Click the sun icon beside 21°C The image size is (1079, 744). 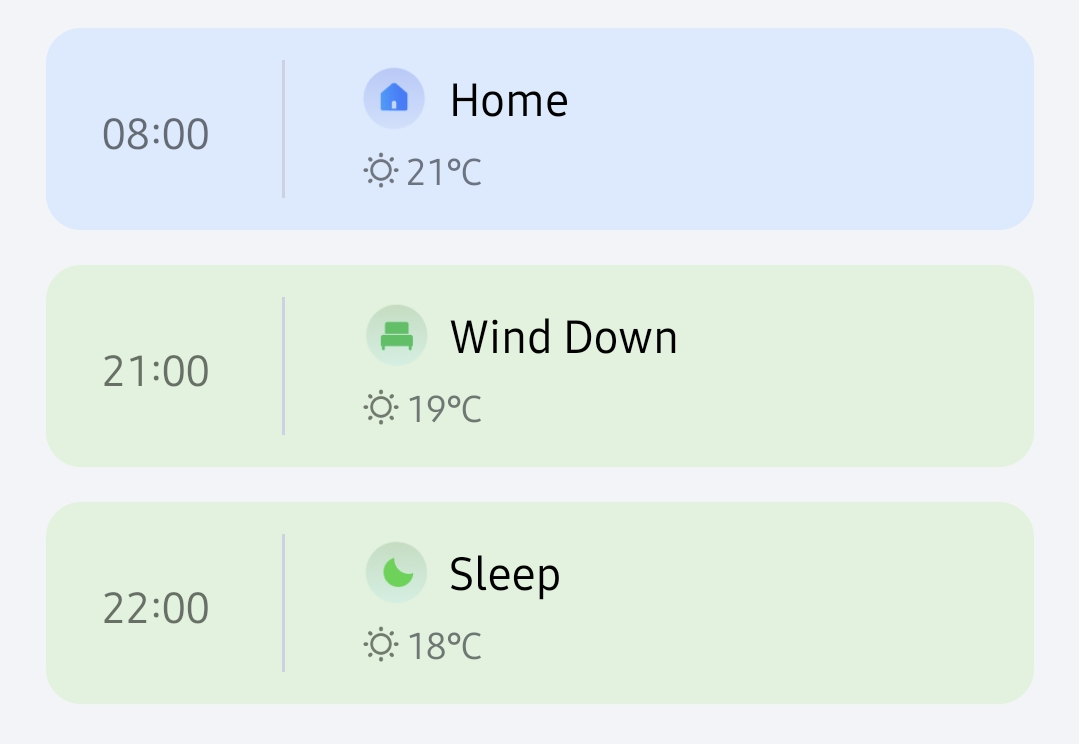pyautogui.click(x=380, y=172)
